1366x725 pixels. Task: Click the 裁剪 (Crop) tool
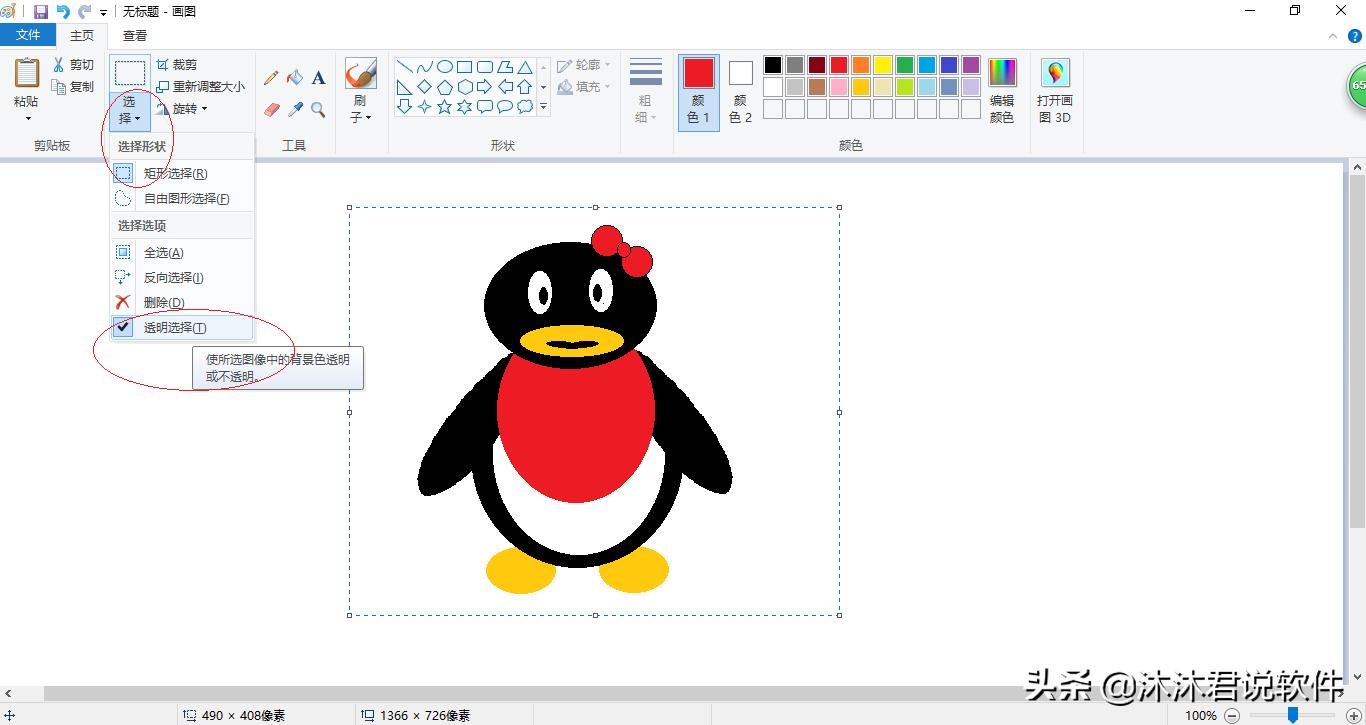[x=177, y=65]
